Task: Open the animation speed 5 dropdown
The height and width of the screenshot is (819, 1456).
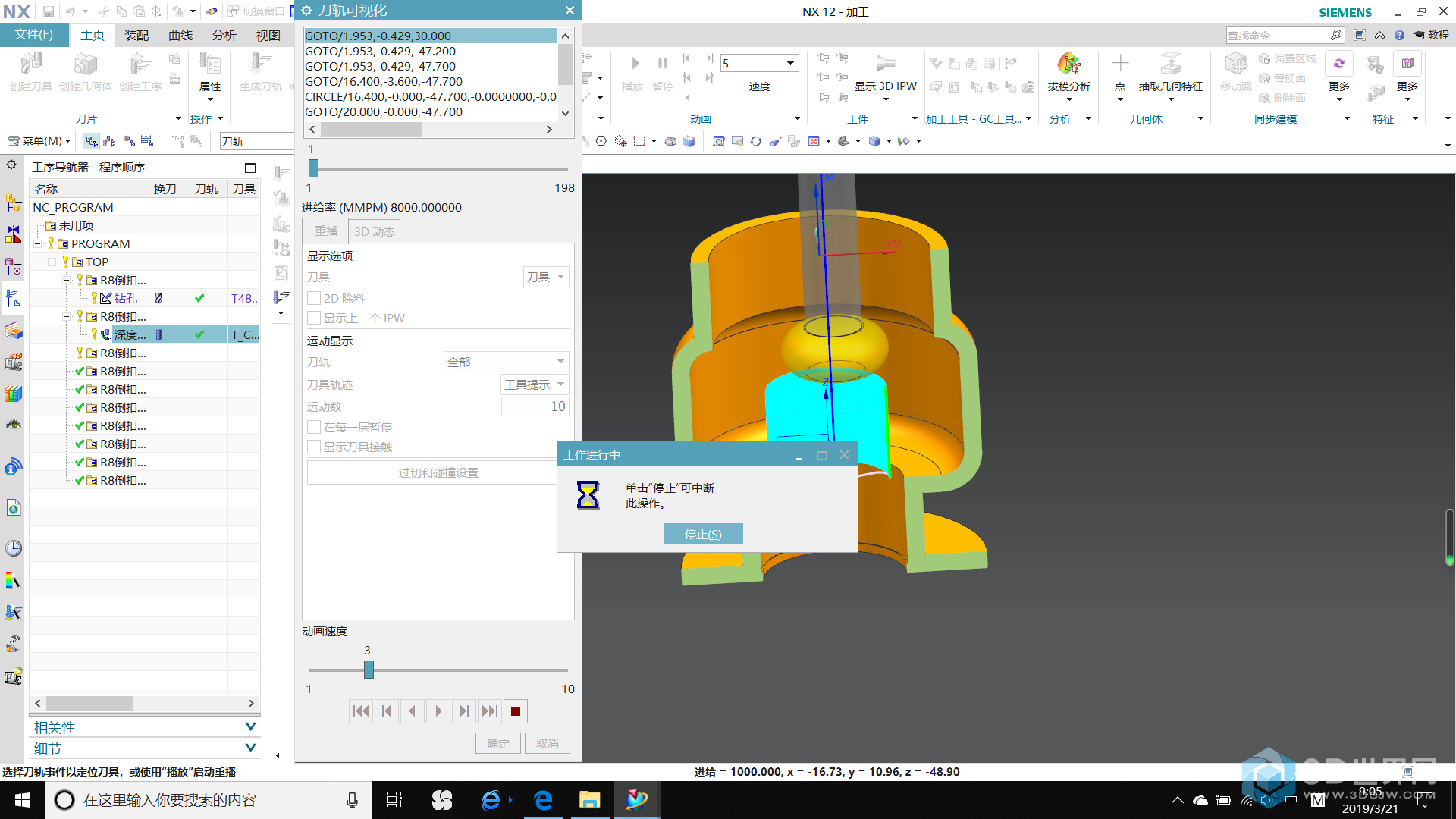Action: point(790,63)
